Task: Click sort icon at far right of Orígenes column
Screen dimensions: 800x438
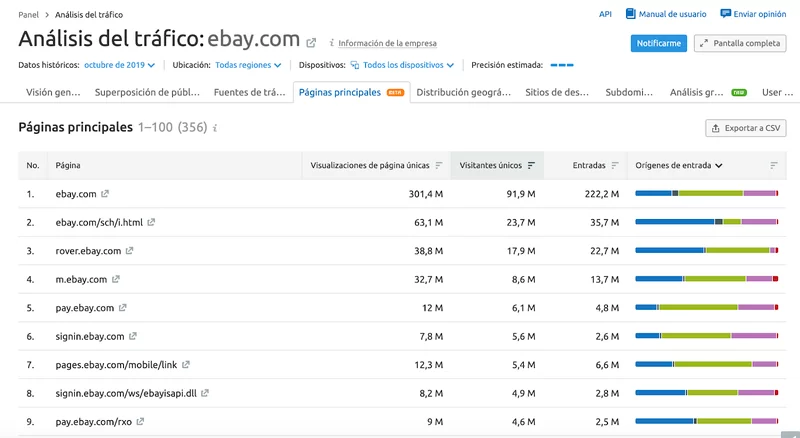Action: click(x=774, y=165)
